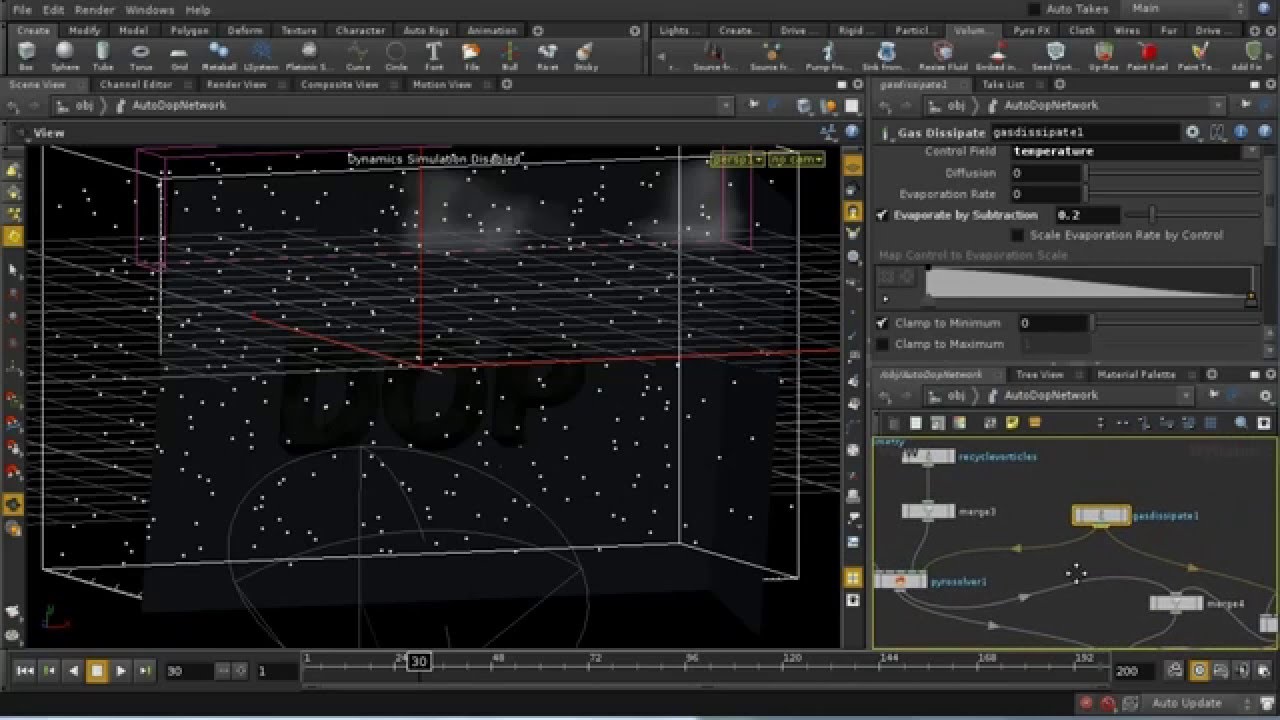Select the Platonic Solids shelf tool
The width and height of the screenshot is (1280, 720).
(309, 55)
